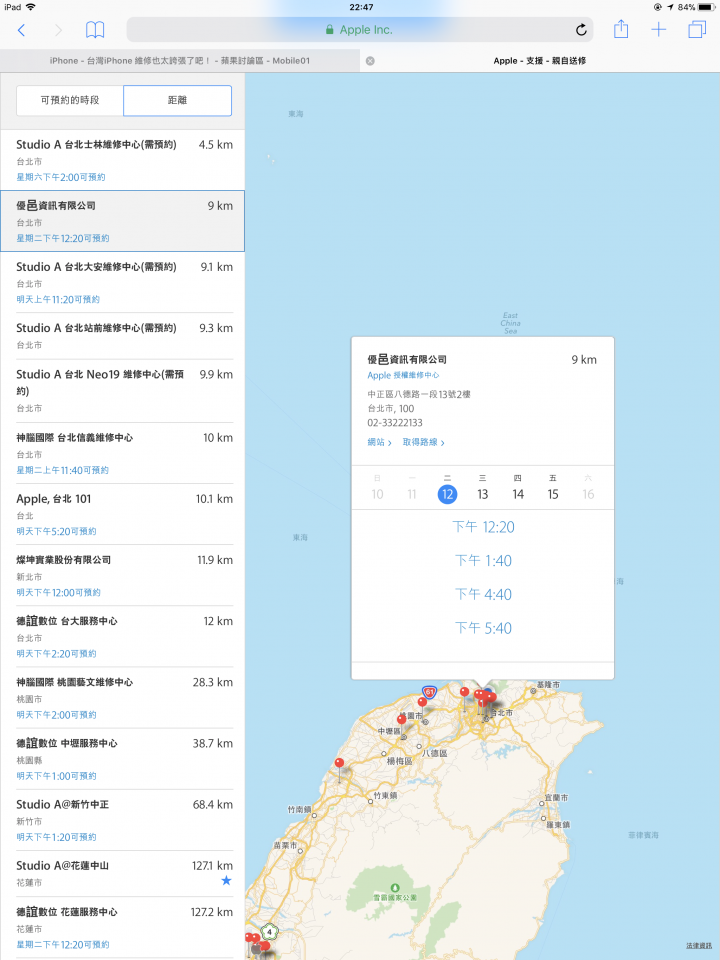720x960 pixels.
Task: Select Studio A 台北 Neo19 維修中心
Action: 122,391
